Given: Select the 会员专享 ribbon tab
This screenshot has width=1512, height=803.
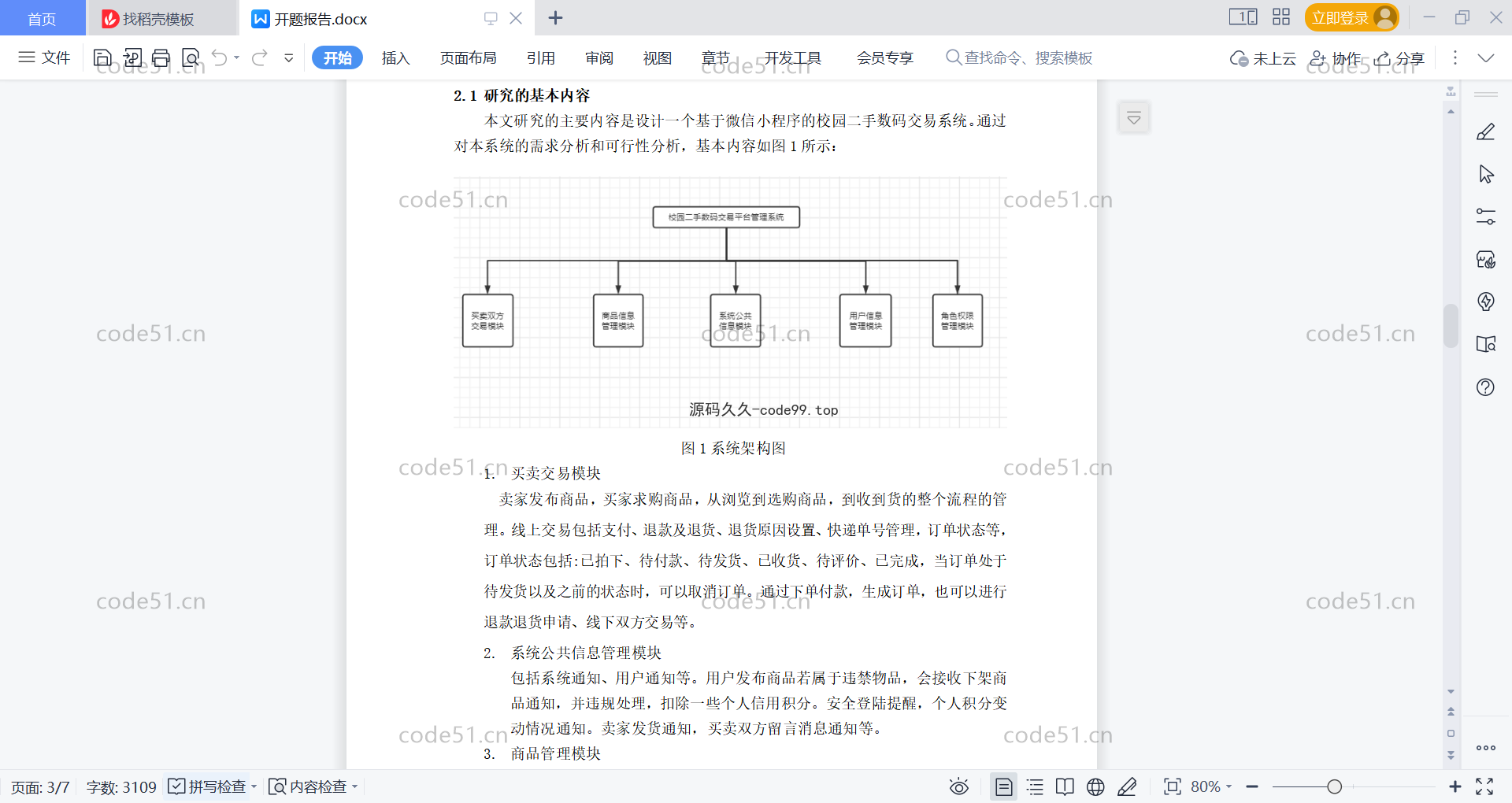Looking at the screenshot, I should click(x=884, y=57).
